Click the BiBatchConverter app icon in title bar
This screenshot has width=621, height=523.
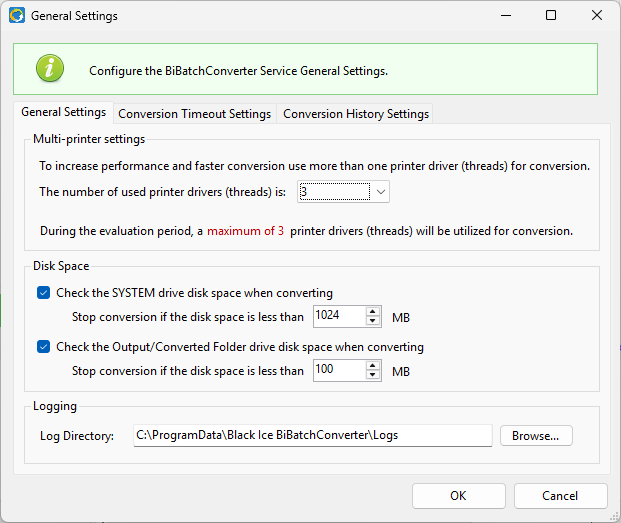[17, 16]
